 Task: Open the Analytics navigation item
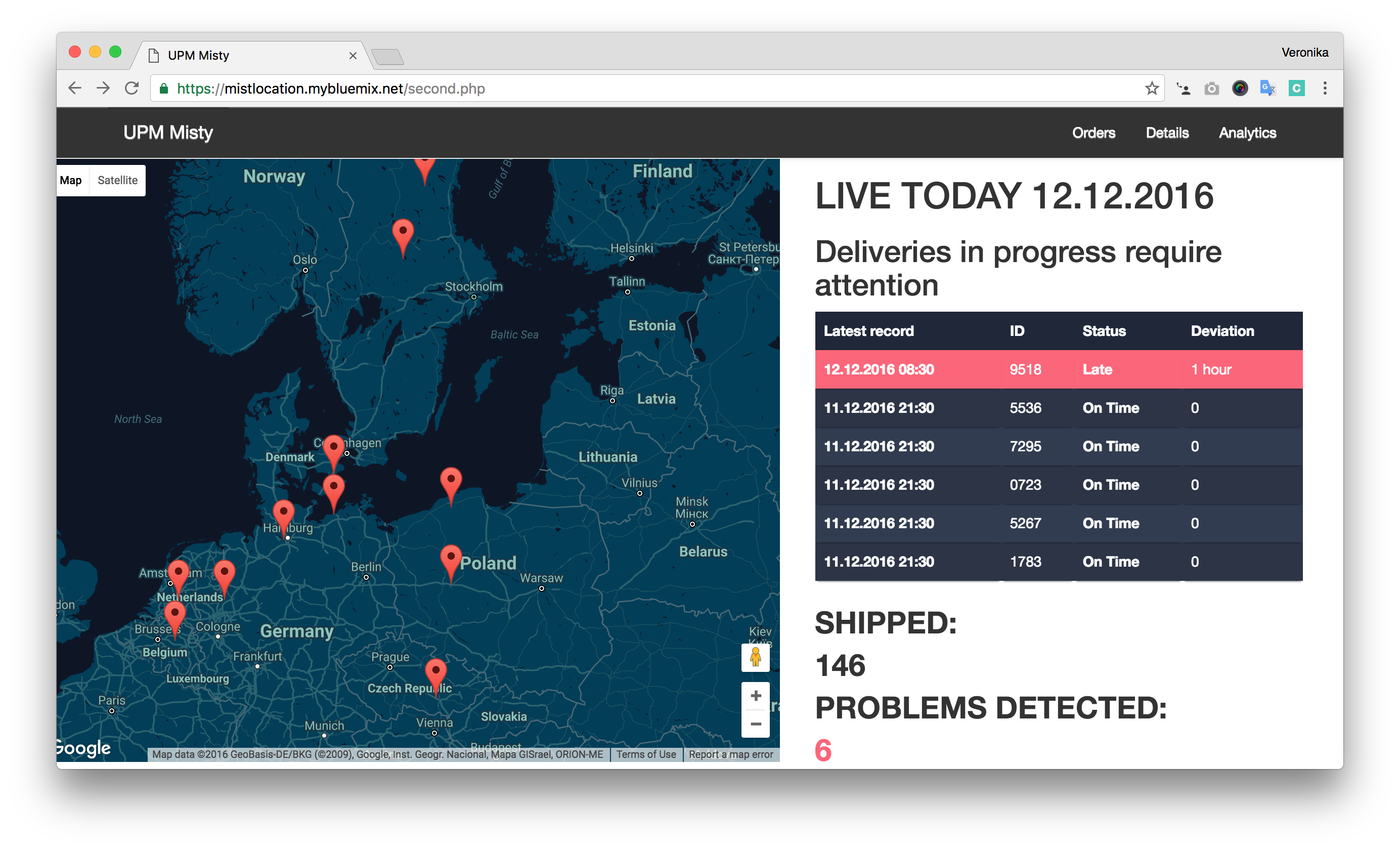[1247, 133]
